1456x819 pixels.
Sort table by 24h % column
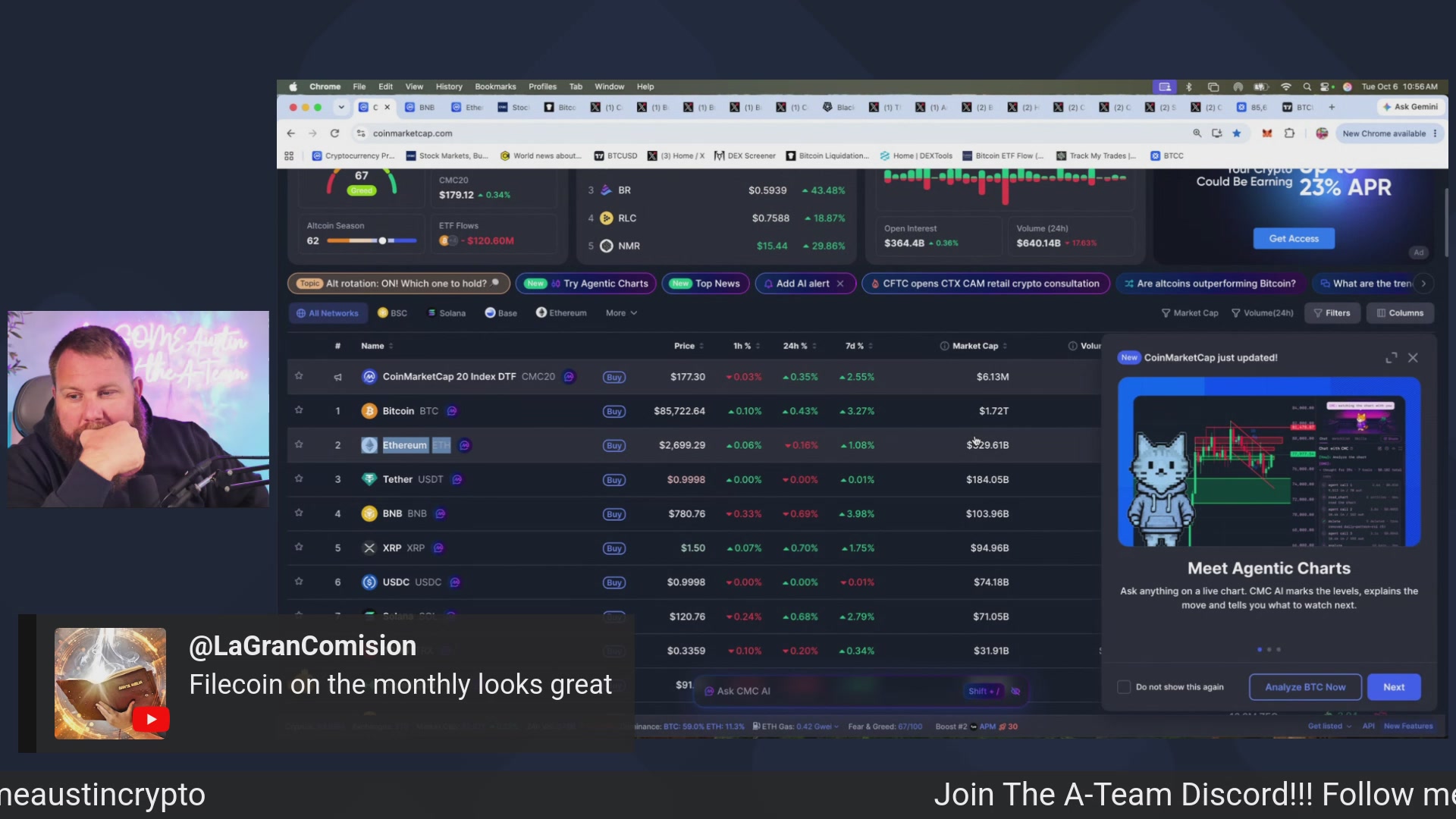tap(799, 346)
